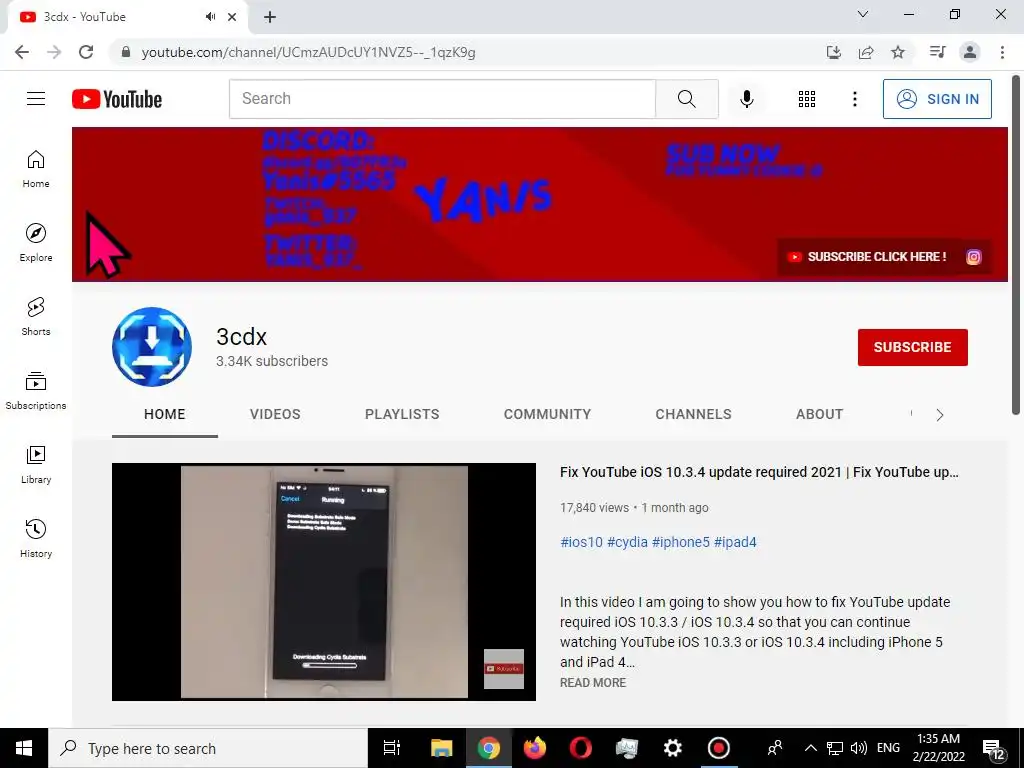Click the Instagram icon on the banner

pos(973,257)
